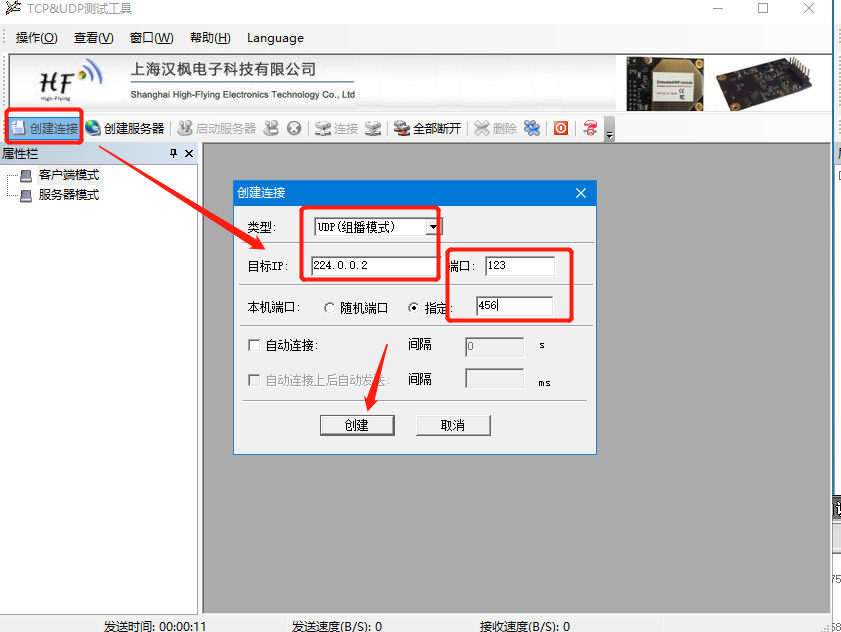Click the HF High-Flying logo
Image resolution: width=841 pixels, height=632 pixels.
point(70,80)
